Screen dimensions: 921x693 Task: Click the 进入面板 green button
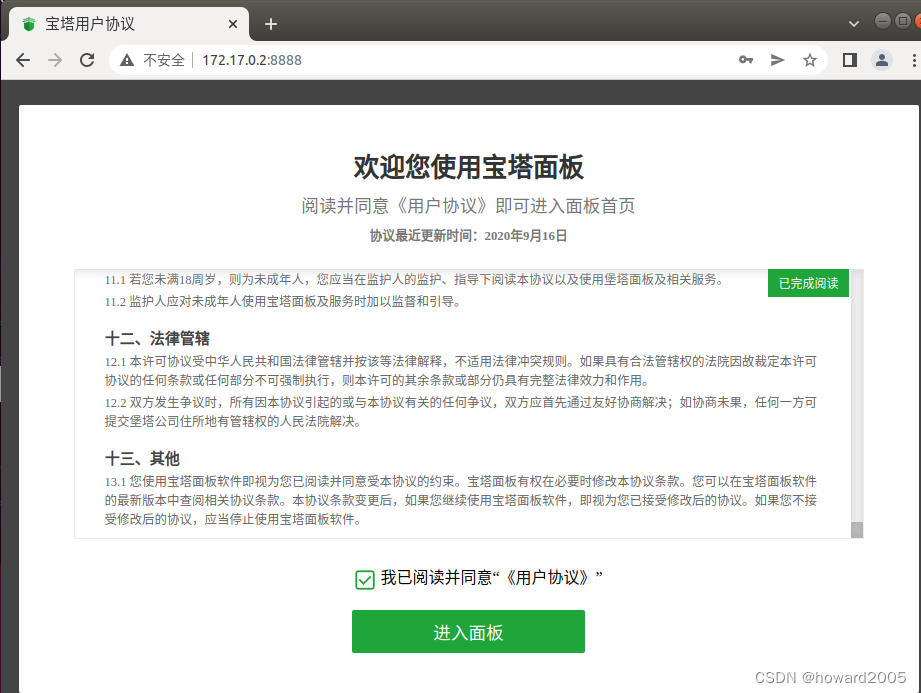click(x=468, y=631)
